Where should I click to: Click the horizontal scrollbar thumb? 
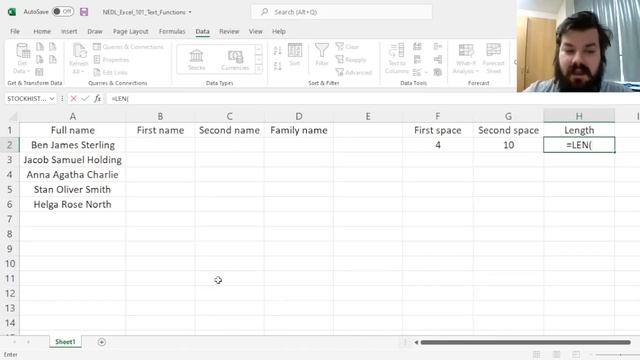[x=526, y=342]
